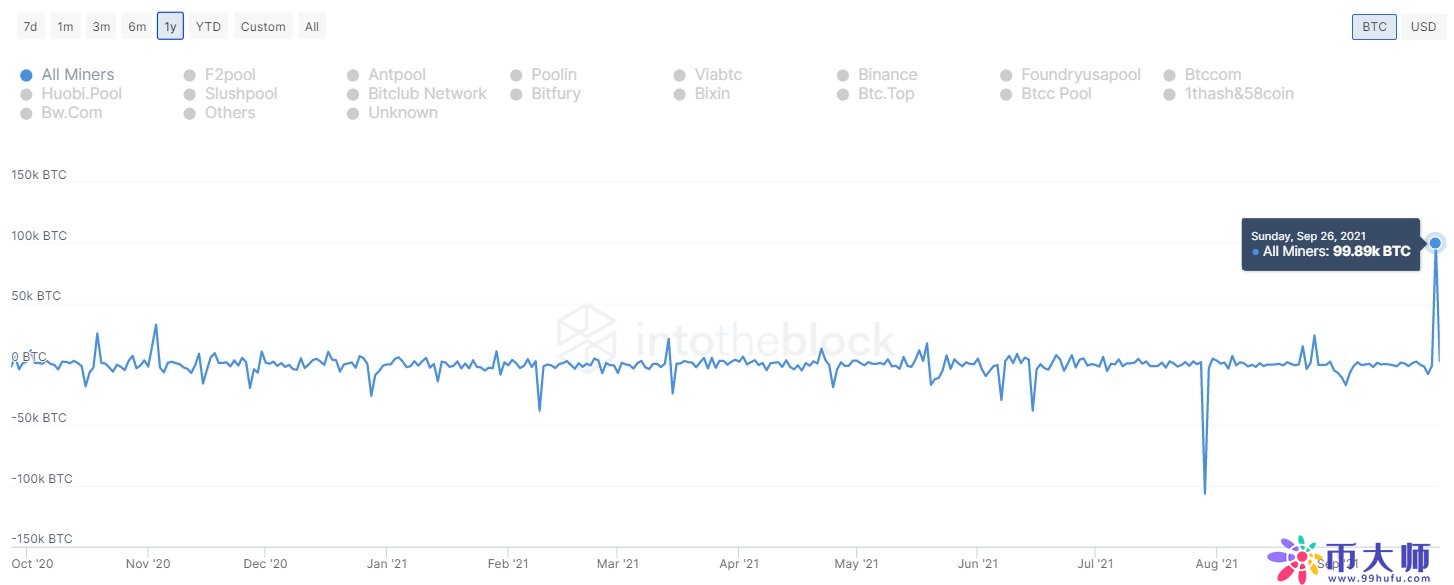Show the All time range

(312, 27)
